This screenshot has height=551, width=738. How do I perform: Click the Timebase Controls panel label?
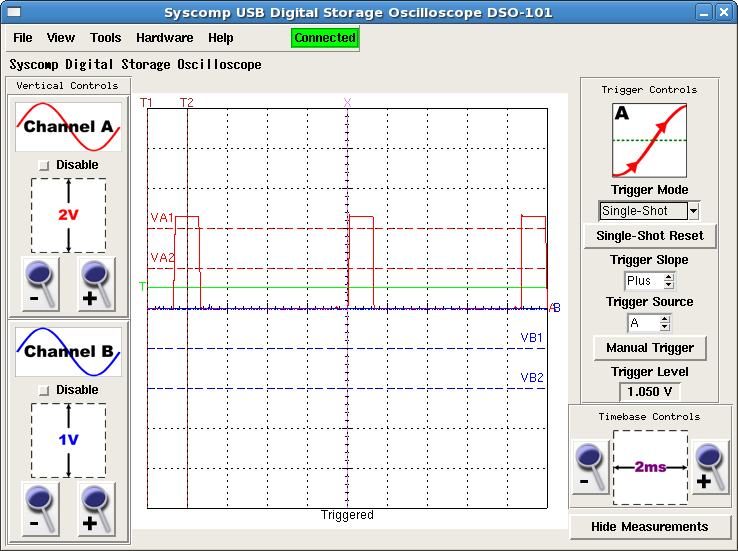tap(650, 417)
